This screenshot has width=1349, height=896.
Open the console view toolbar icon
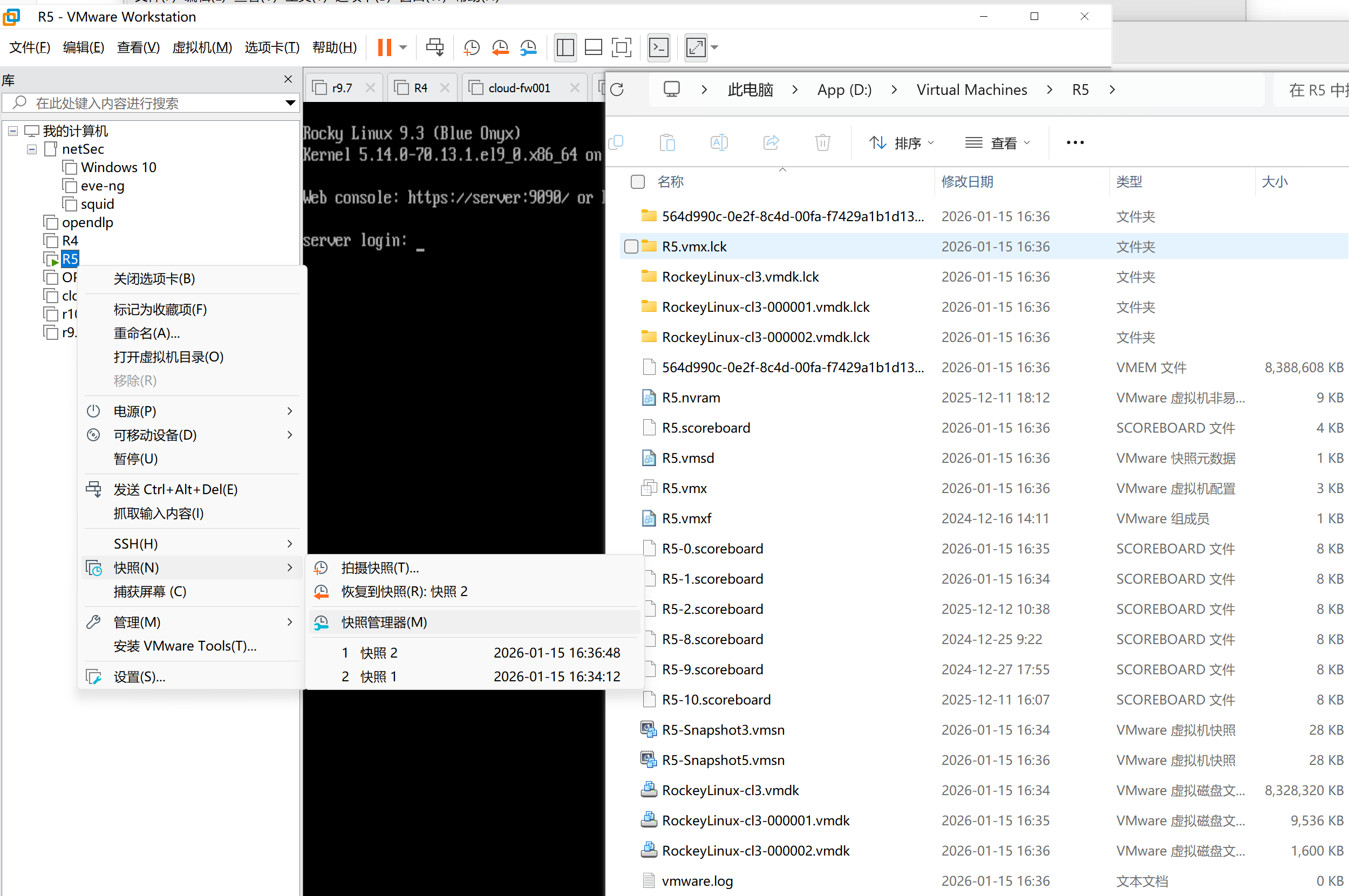coord(658,47)
